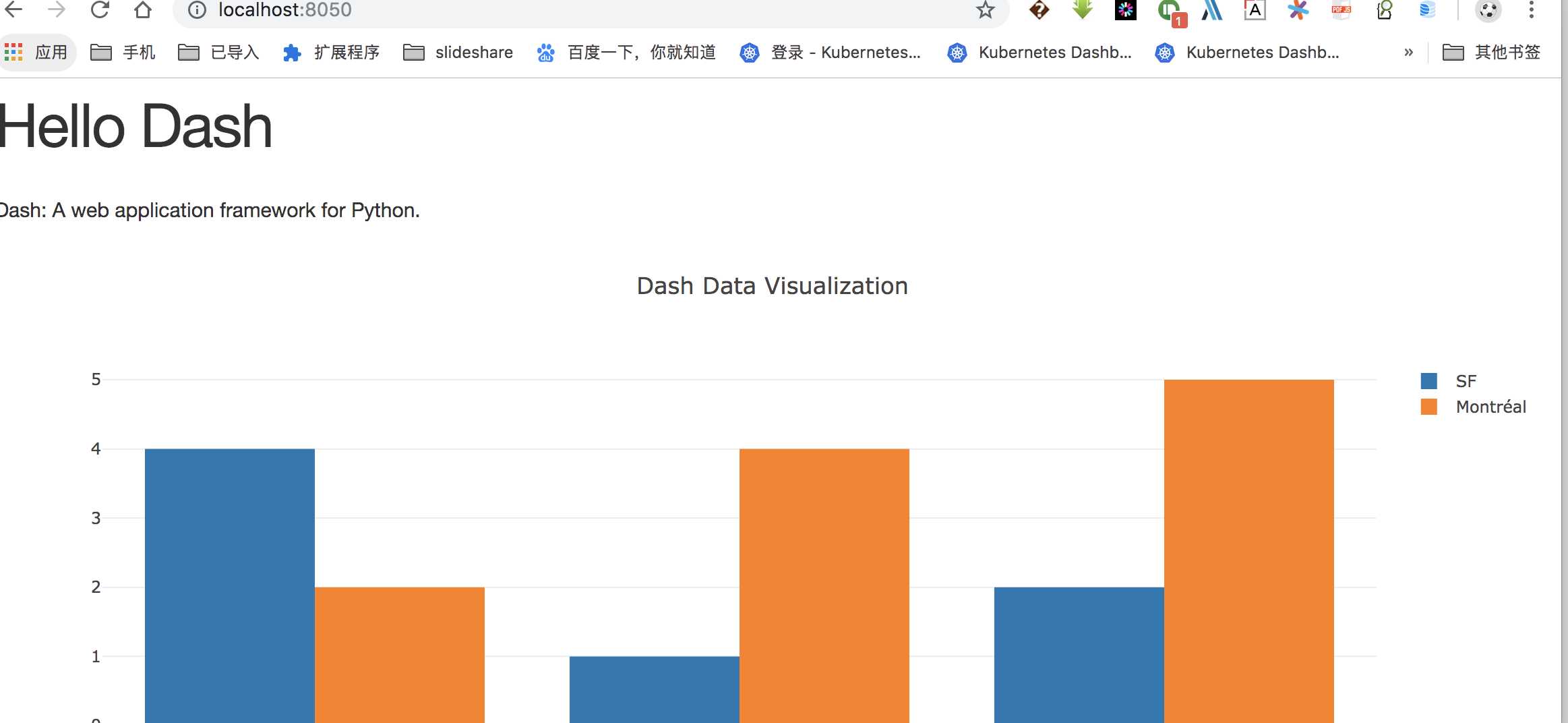Image resolution: width=1568 pixels, height=723 pixels.
Task: Open the soccer ball profile avatar
Action: click(1488, 10)
